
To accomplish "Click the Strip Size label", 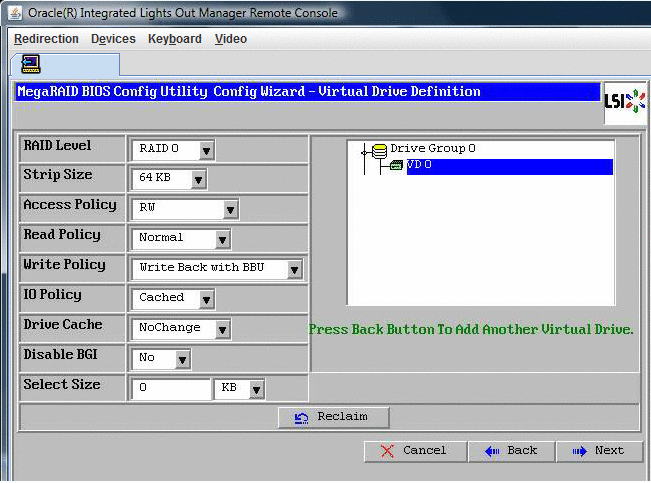I will pos(58,175).
